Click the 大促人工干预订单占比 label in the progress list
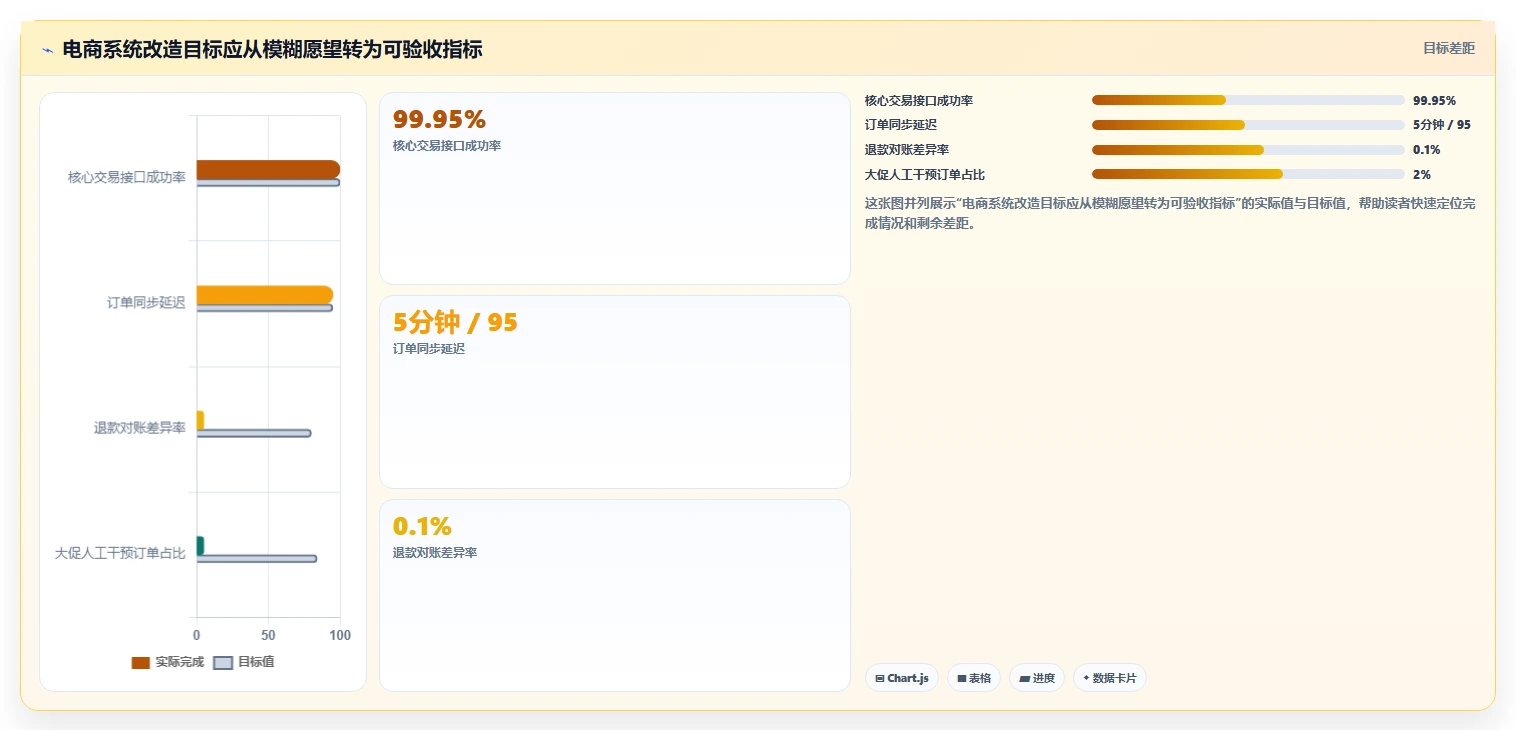The width and height of the screenshot is (1516, 730). coord(925,174)
